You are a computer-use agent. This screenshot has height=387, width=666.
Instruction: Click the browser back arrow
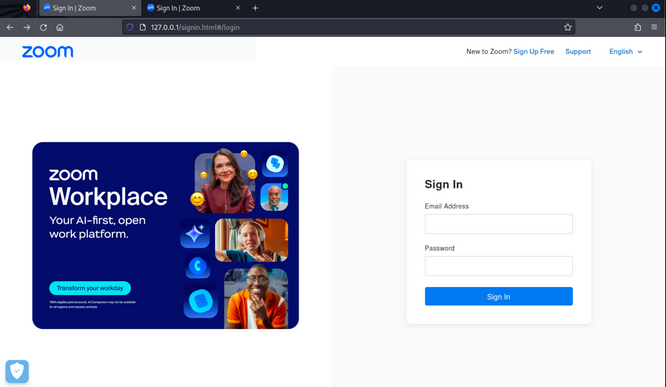click(x=10, y=27)
